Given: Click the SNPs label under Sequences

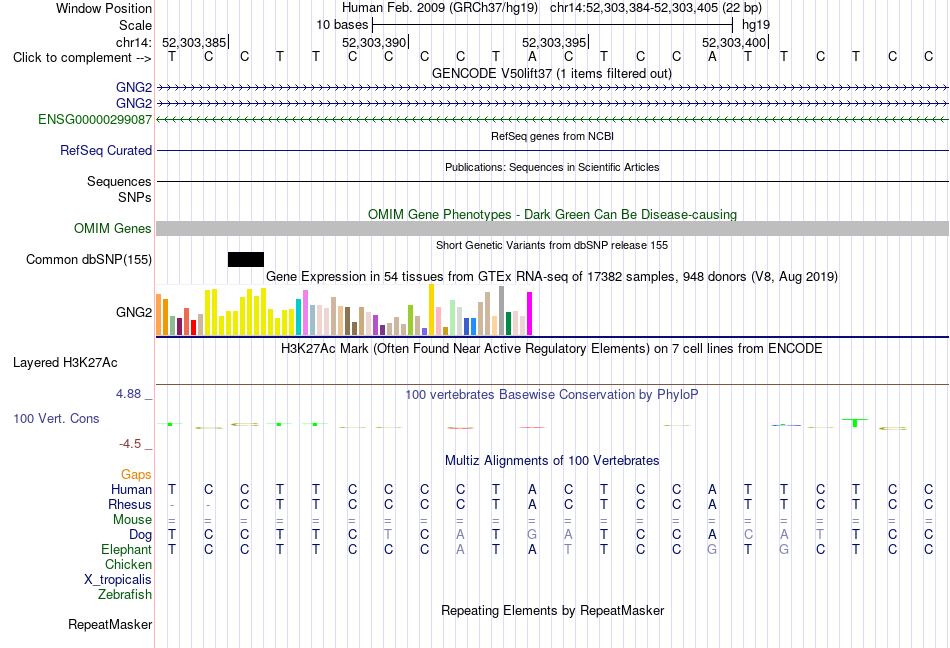Looking at the screenshot, I should [x=135, y=197].
